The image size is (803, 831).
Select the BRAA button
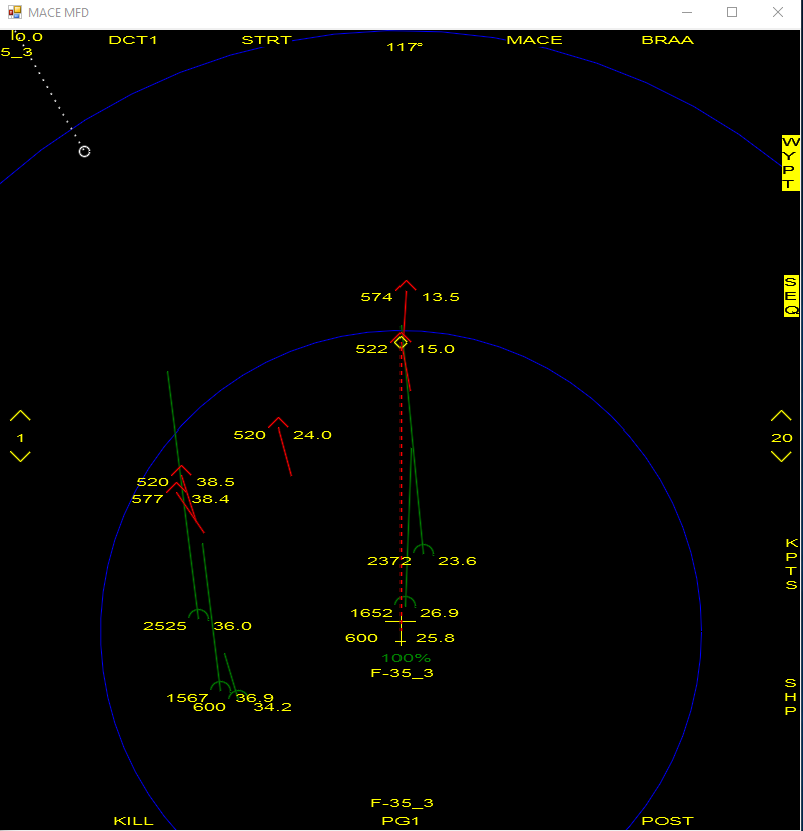pos(667,40)
